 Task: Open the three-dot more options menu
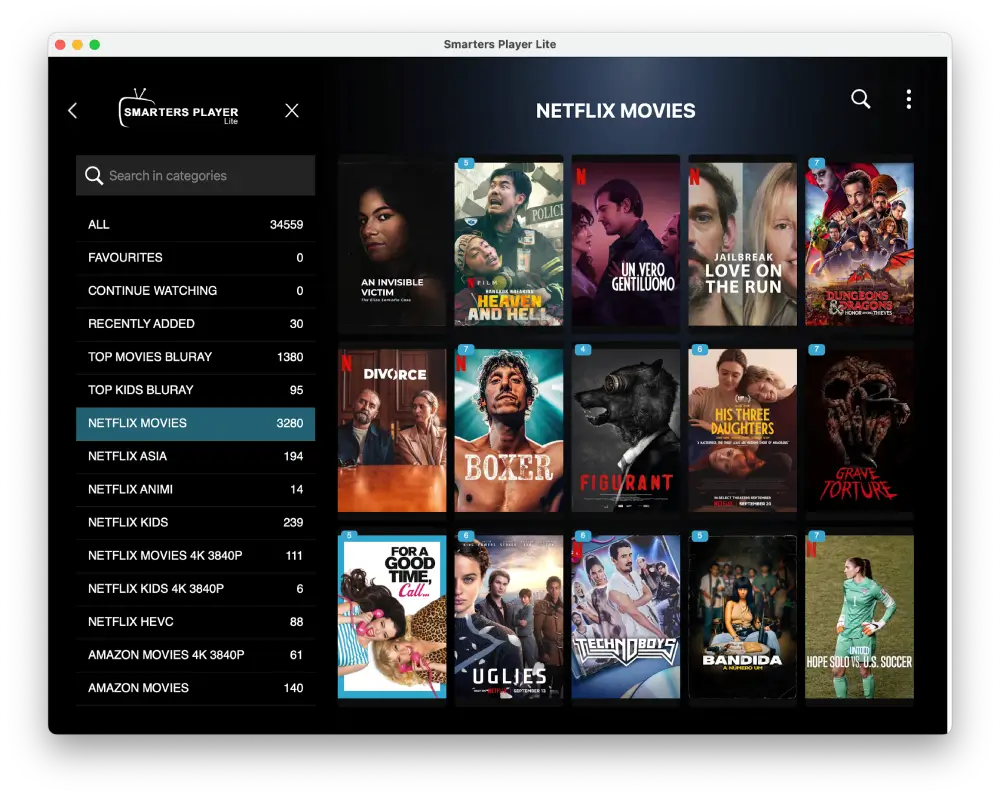pyautogui.click(x=909, y=99)
